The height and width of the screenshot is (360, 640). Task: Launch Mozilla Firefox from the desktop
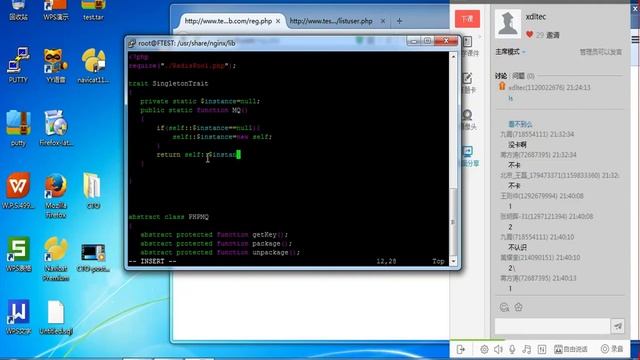coord(56,195)
